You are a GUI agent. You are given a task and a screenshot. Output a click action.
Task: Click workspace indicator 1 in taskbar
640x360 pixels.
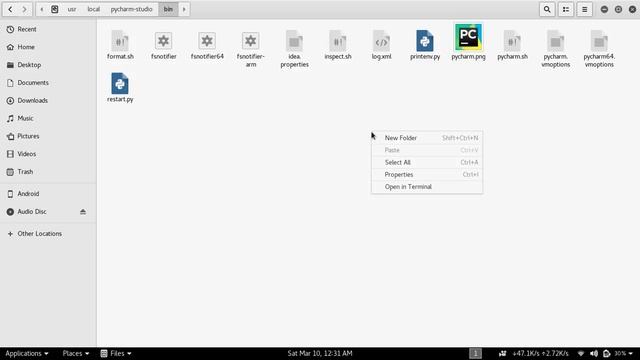pyautogui.click(x=475, y=353)
